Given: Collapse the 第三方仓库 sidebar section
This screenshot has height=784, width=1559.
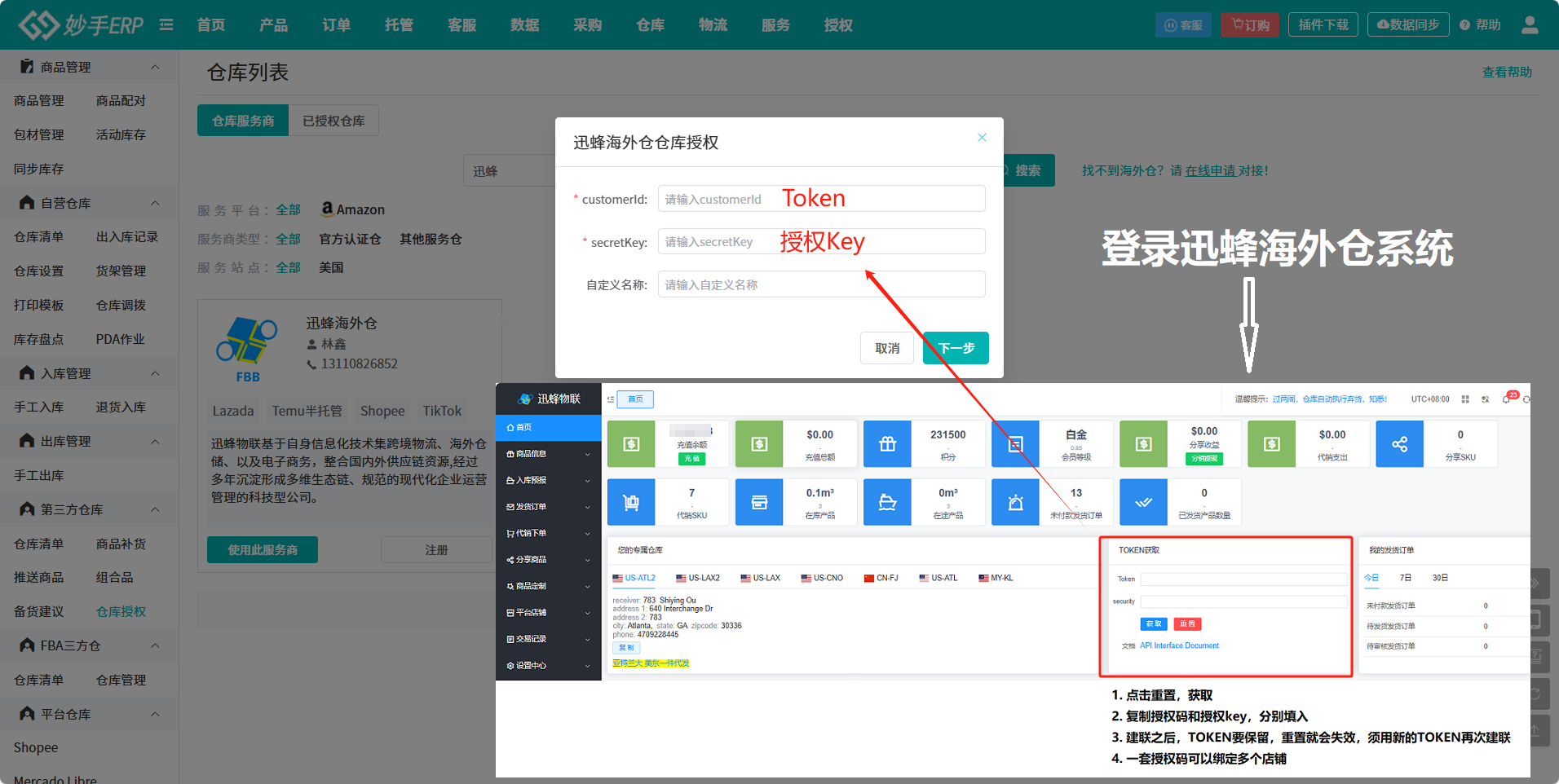Looking at the screenshot, I should point(155,509).
